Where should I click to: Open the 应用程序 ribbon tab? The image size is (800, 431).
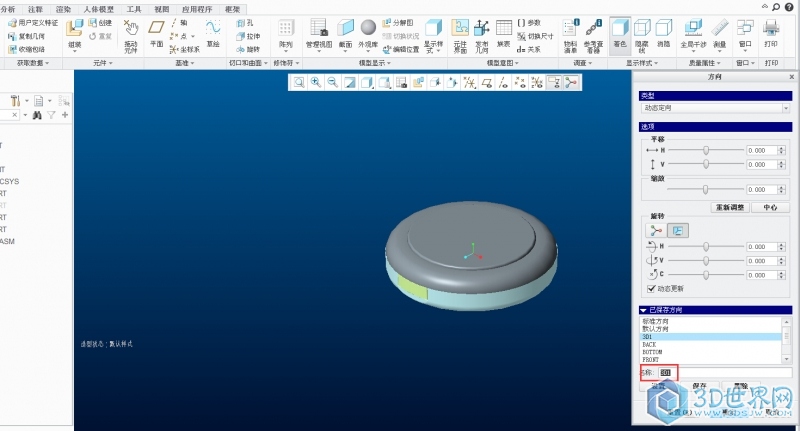196,9
